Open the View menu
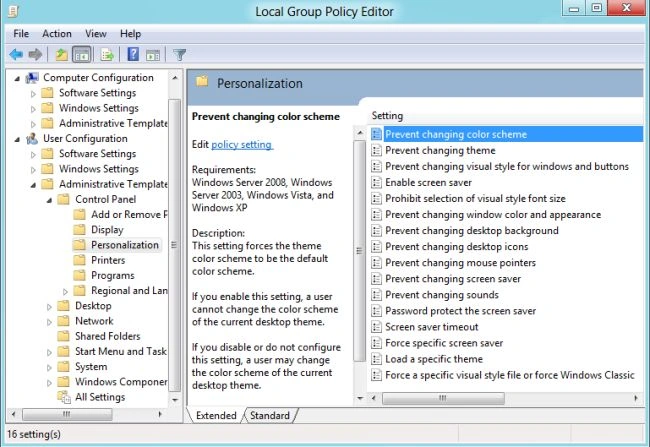 [x=96, y=34]
